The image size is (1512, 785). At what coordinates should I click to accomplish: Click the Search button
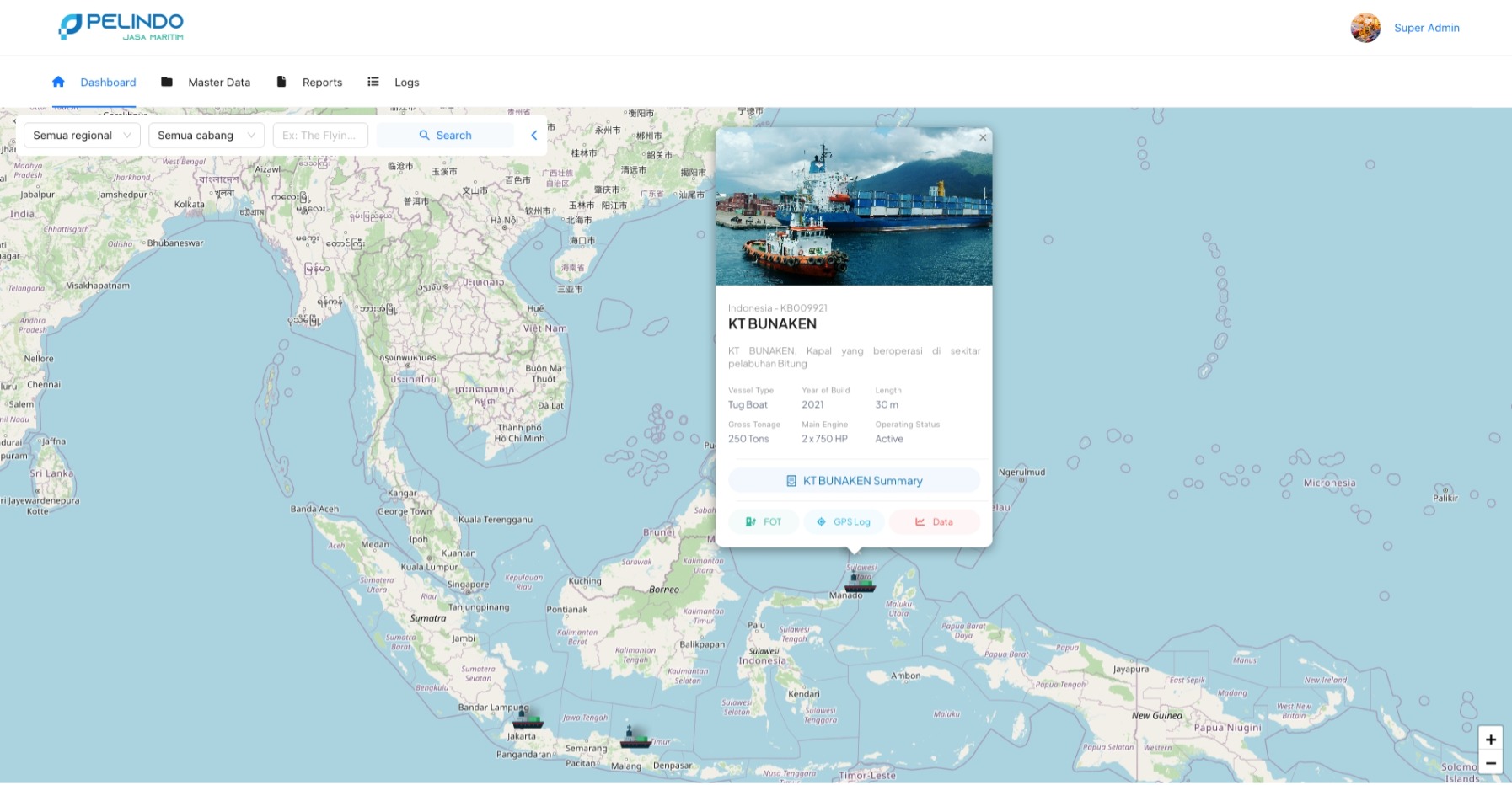(x=445, y=135)
